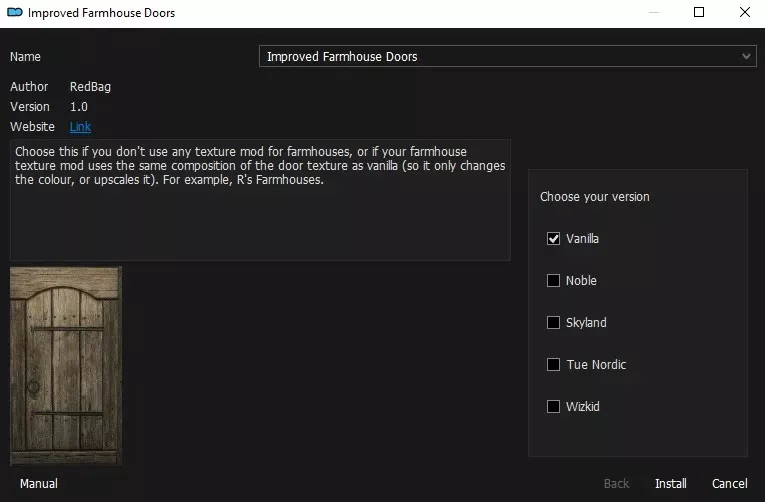Open the Website Link
The image size is (765, 502).
pyautogui.click(x=80, y=127)
